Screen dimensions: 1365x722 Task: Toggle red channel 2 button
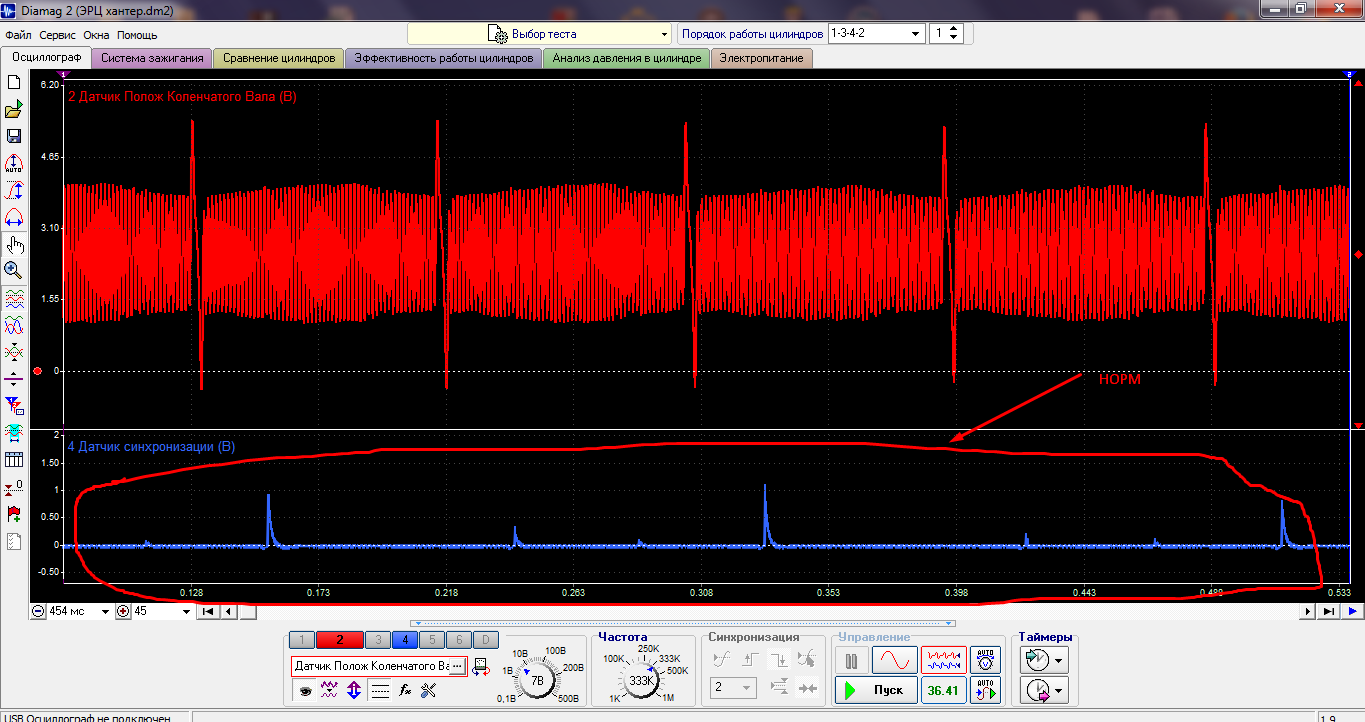[x=341, y=640]
